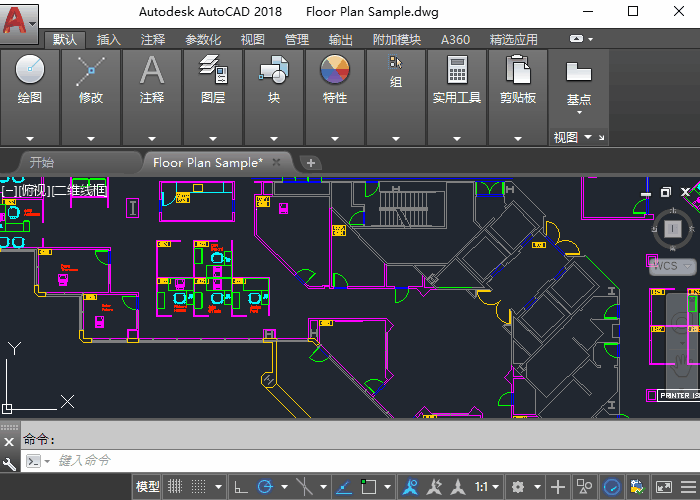Open the 注释 (Annotation) panel icon
This screenshot has height=500, width=700.
pyautogui.click(x=152, y=70)
